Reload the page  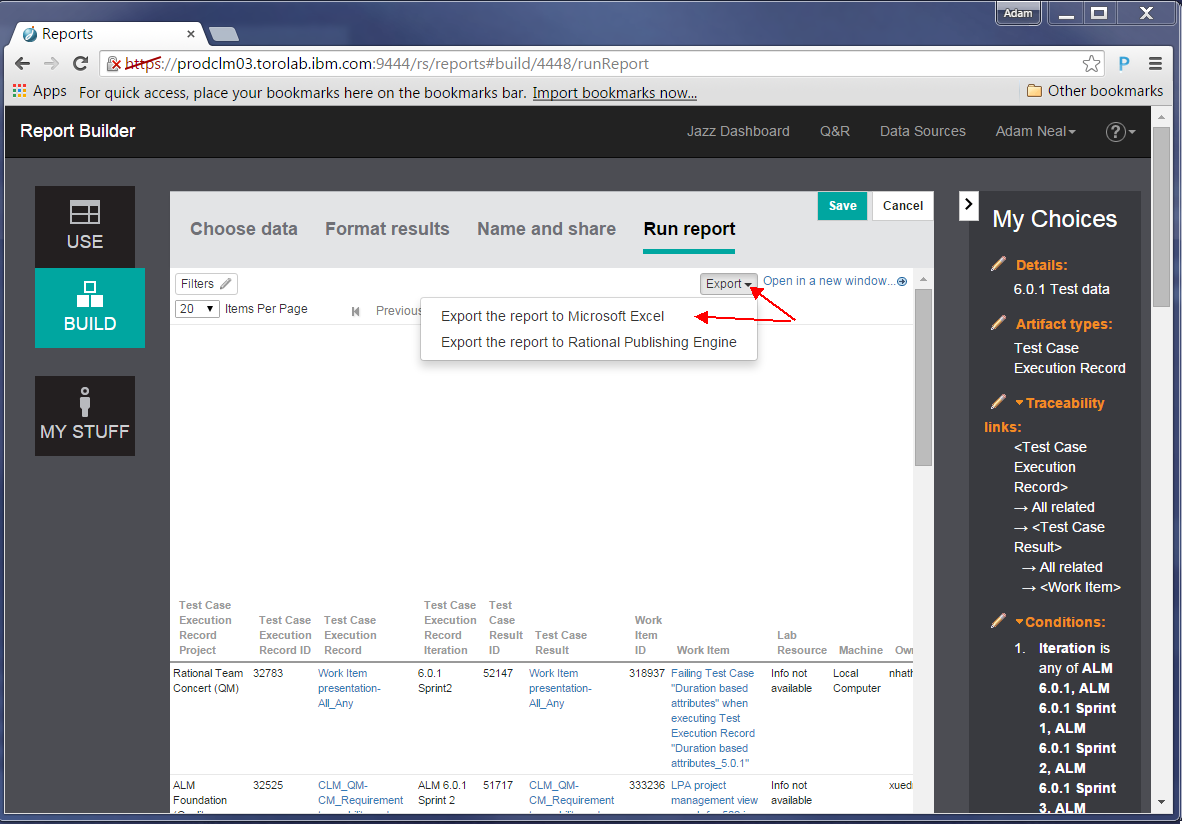(x=81, y=64)
